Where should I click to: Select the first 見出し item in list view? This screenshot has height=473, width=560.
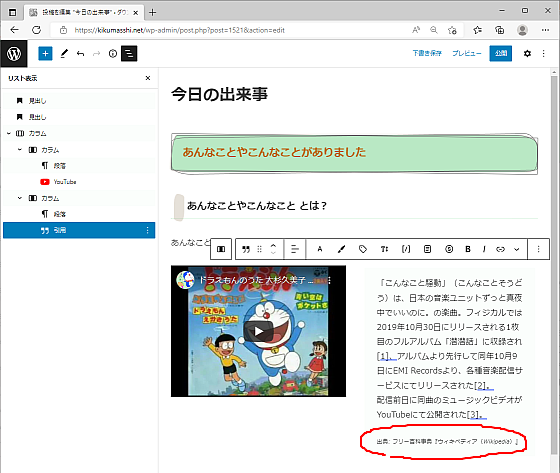point(79,101)
